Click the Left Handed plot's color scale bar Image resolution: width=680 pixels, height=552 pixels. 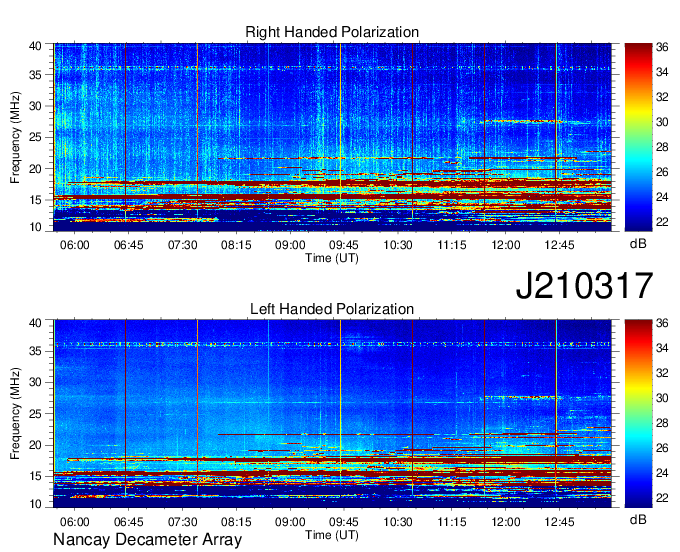pos(638,414)
